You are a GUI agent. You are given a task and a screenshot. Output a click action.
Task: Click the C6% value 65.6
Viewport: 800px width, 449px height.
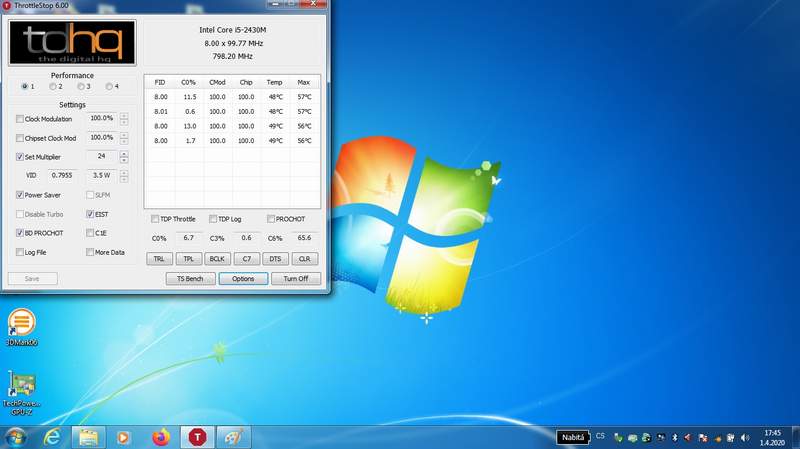(304, 238)
